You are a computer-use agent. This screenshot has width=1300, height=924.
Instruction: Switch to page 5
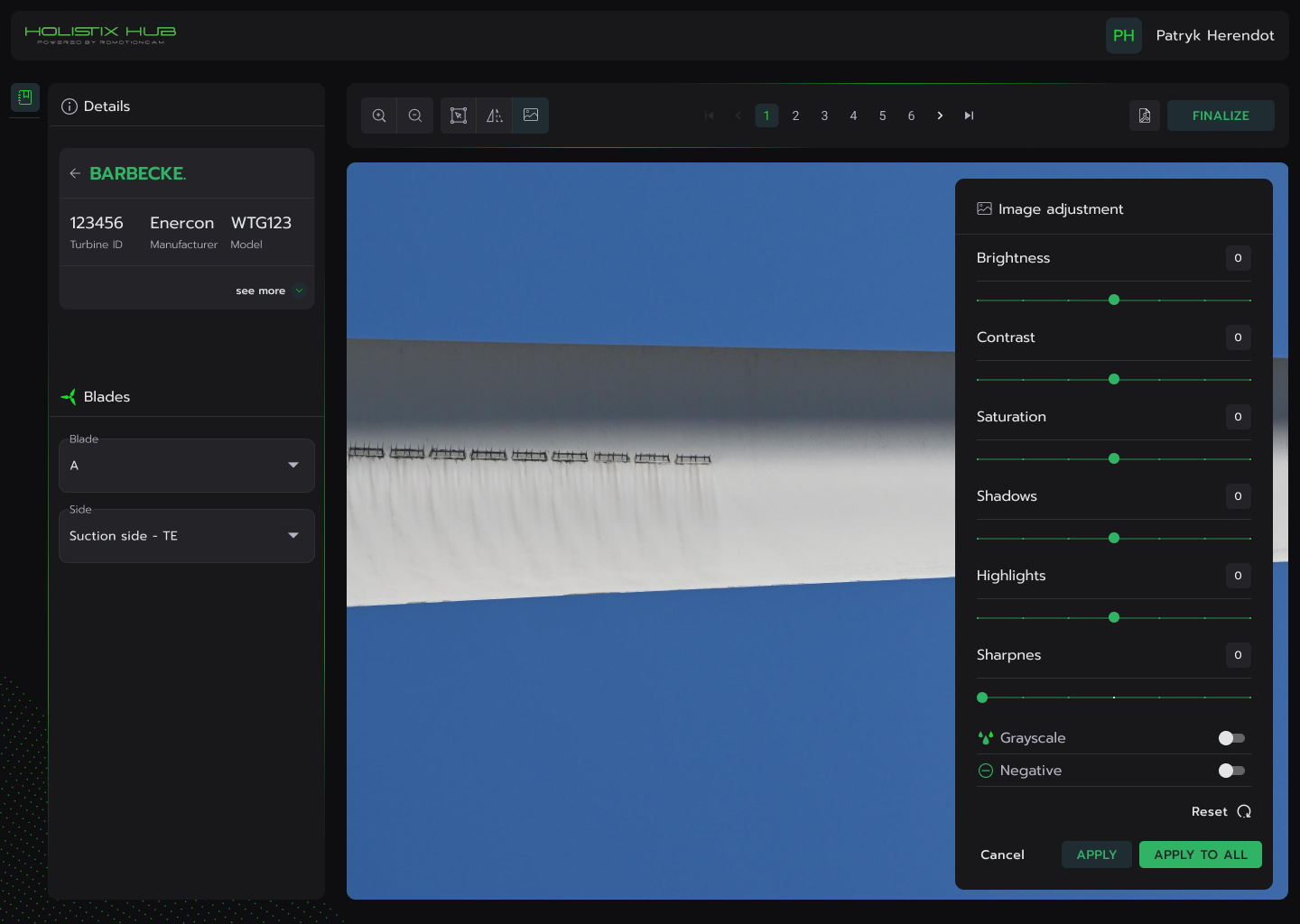(882, 115)
